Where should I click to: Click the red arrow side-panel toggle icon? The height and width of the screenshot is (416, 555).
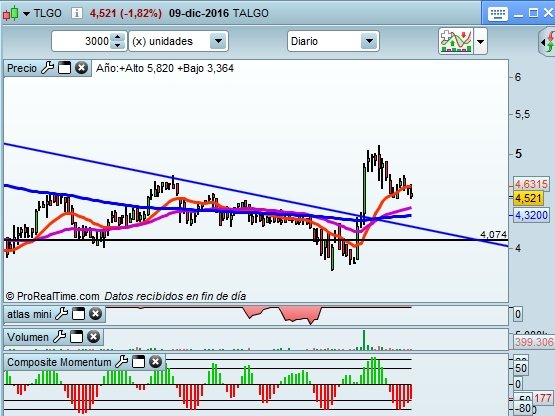548,42
